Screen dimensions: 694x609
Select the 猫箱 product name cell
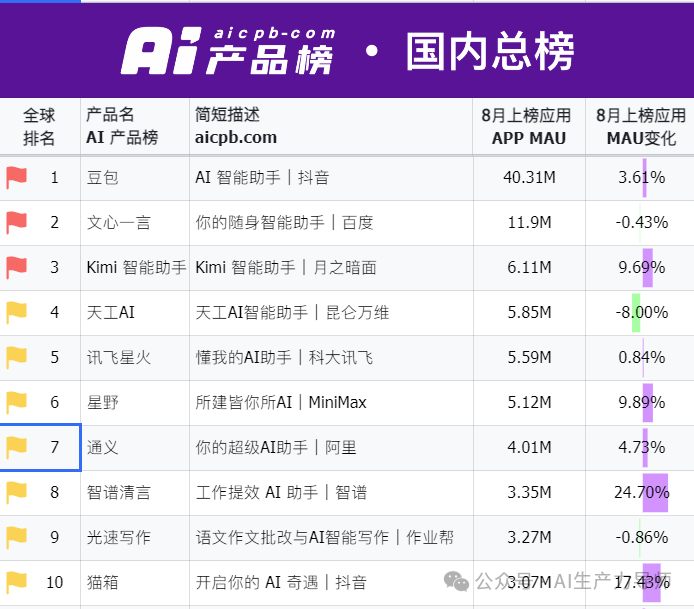point(135,582)
